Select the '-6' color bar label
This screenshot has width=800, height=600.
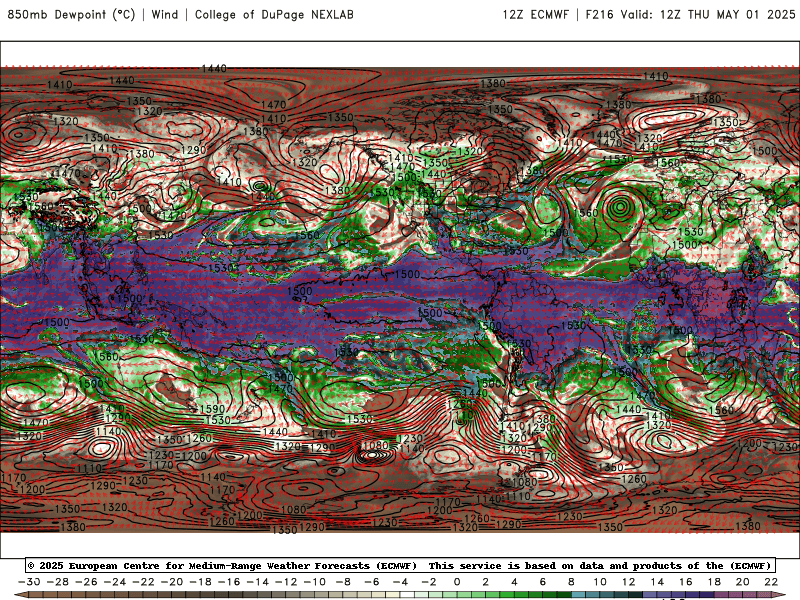[372, 582]
